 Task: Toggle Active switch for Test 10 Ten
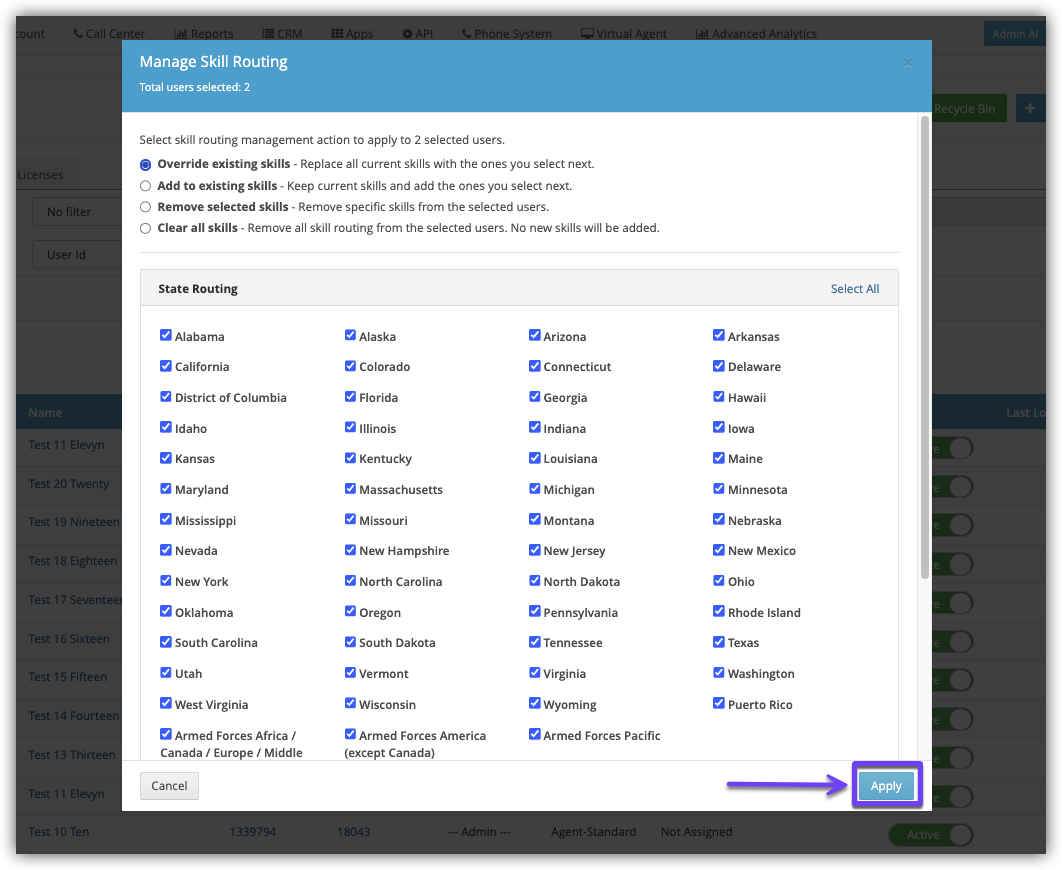(931, 834)
